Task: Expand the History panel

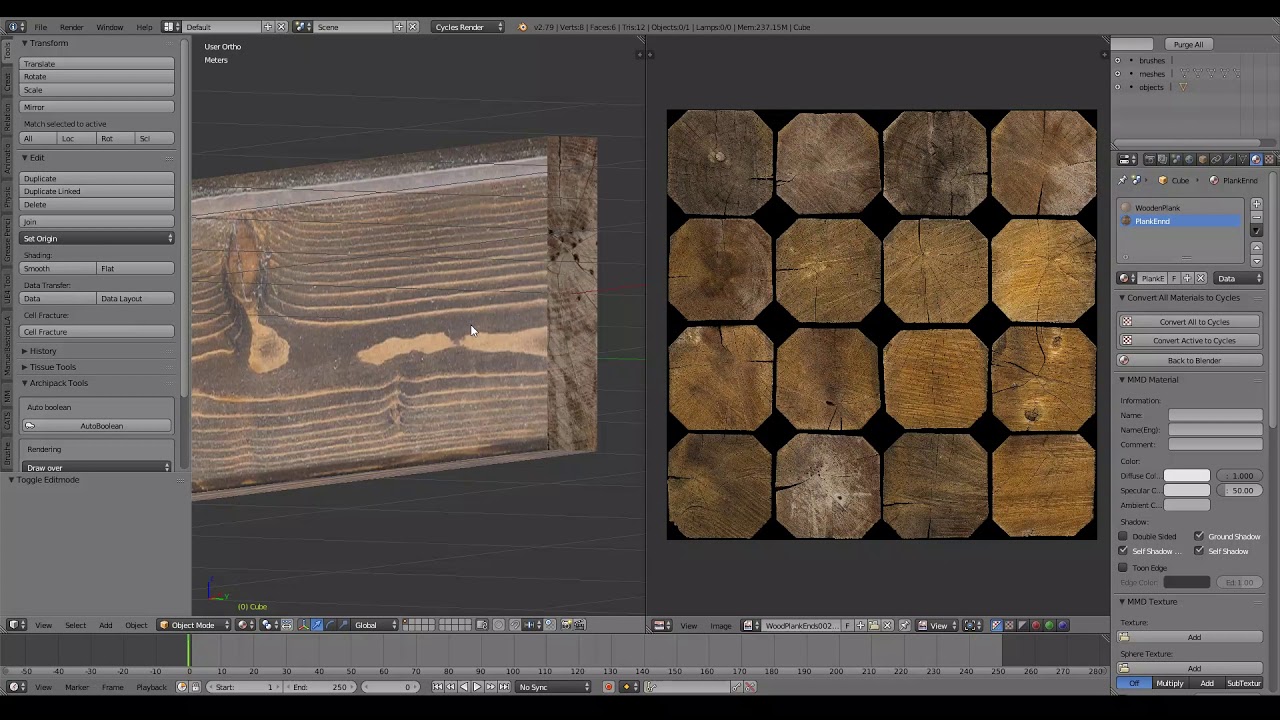Action: [42, 351]
